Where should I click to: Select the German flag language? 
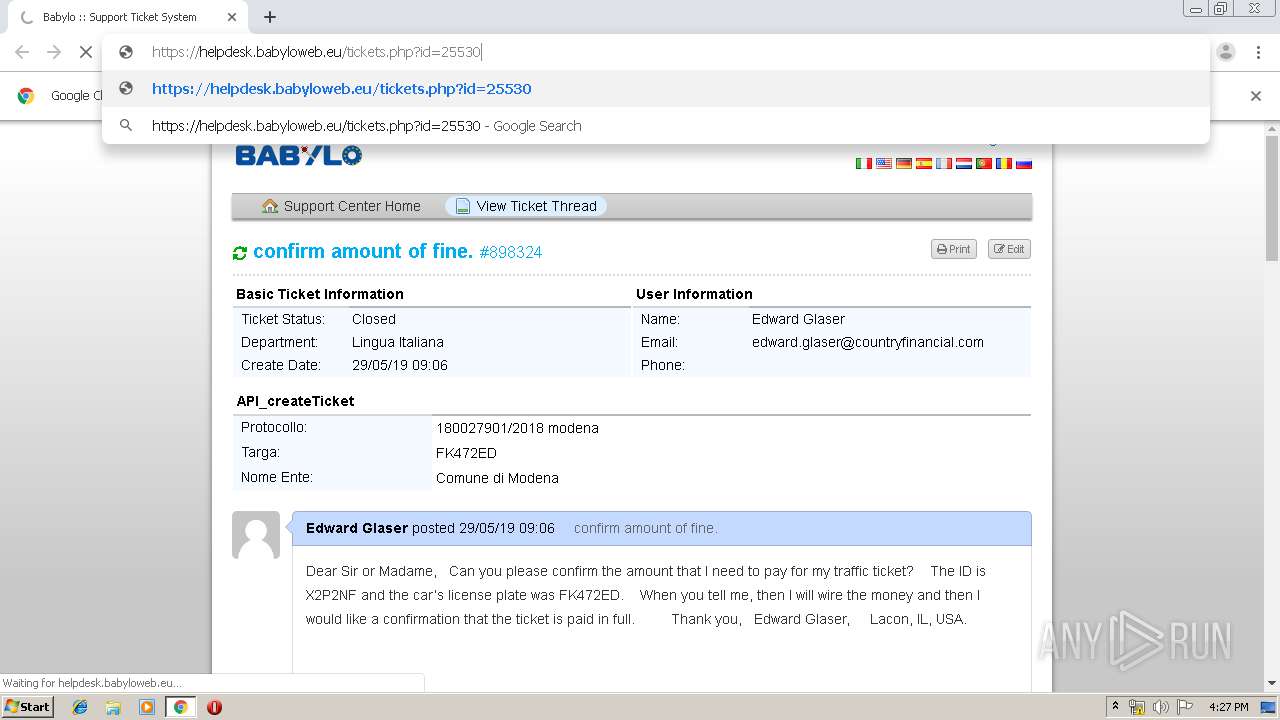tap(904, 163)
